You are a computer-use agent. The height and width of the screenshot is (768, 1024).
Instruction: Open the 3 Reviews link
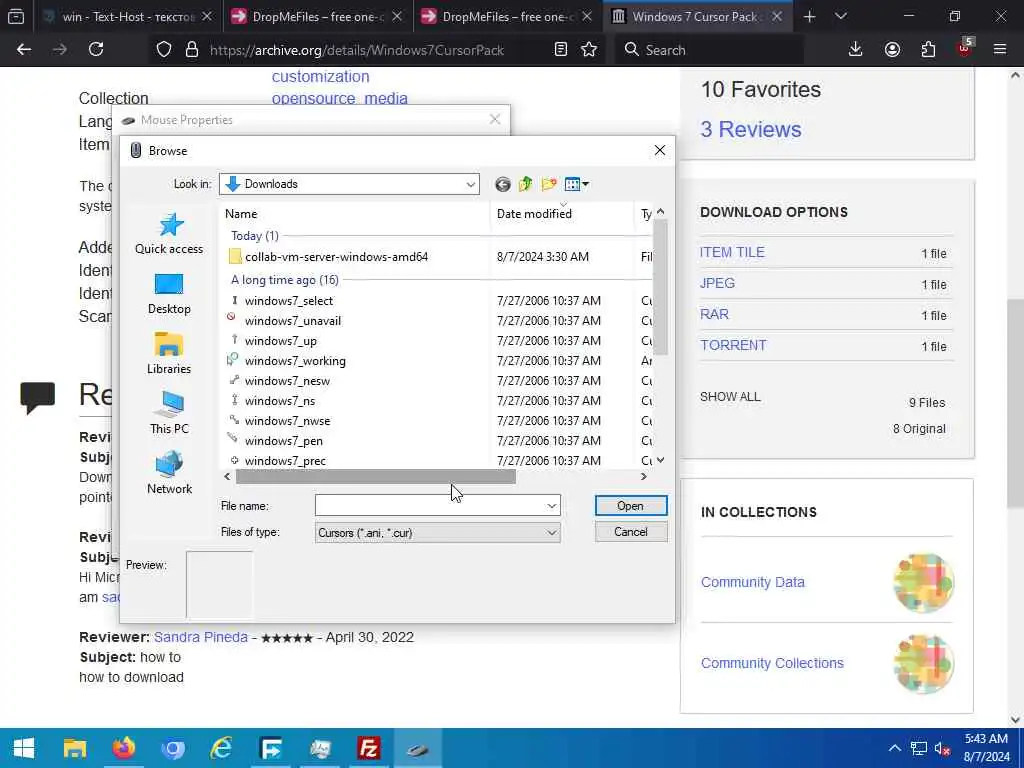[751, 129]
